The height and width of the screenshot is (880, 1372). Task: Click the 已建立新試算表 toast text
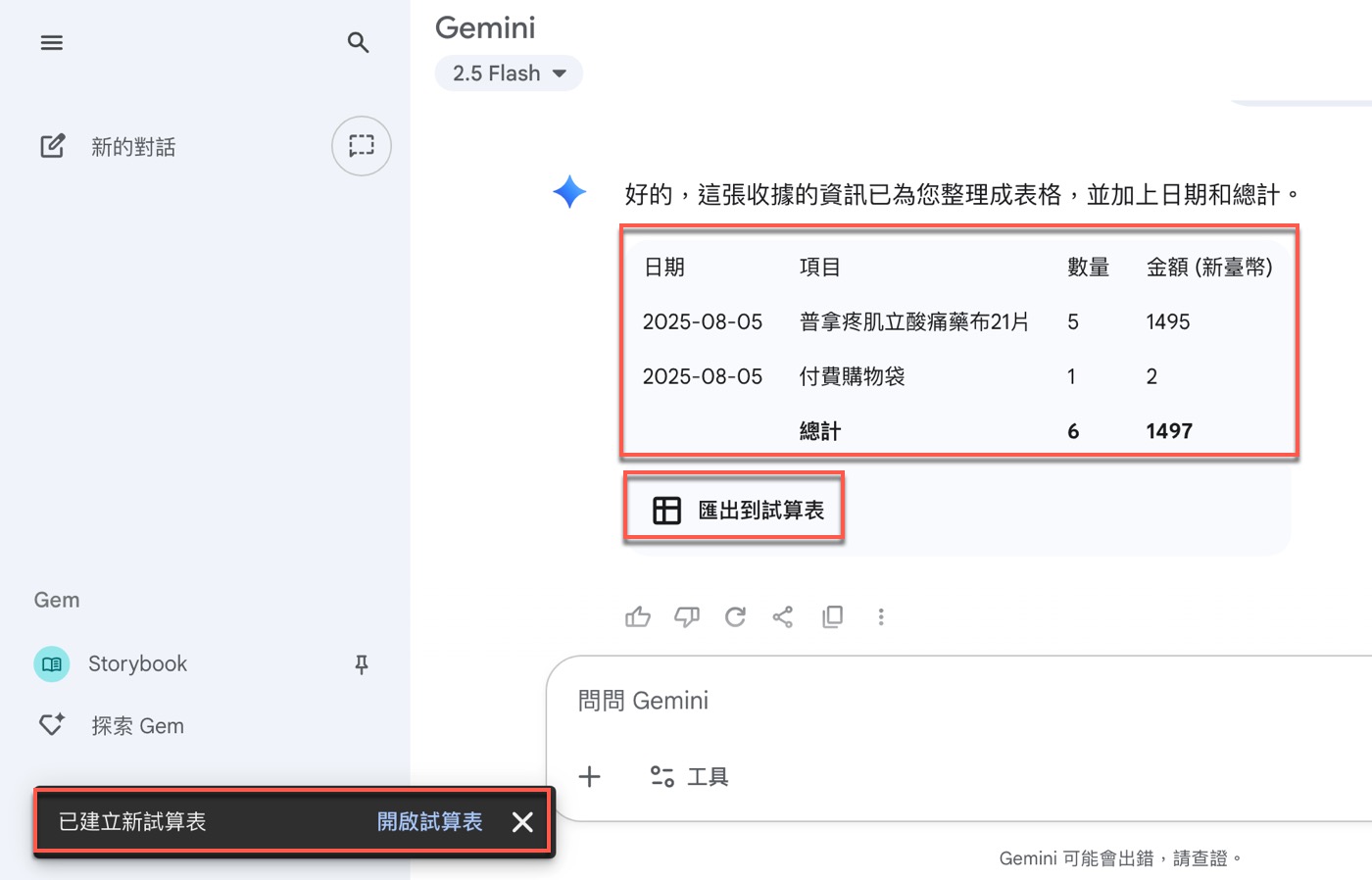(x=132, y=821)
